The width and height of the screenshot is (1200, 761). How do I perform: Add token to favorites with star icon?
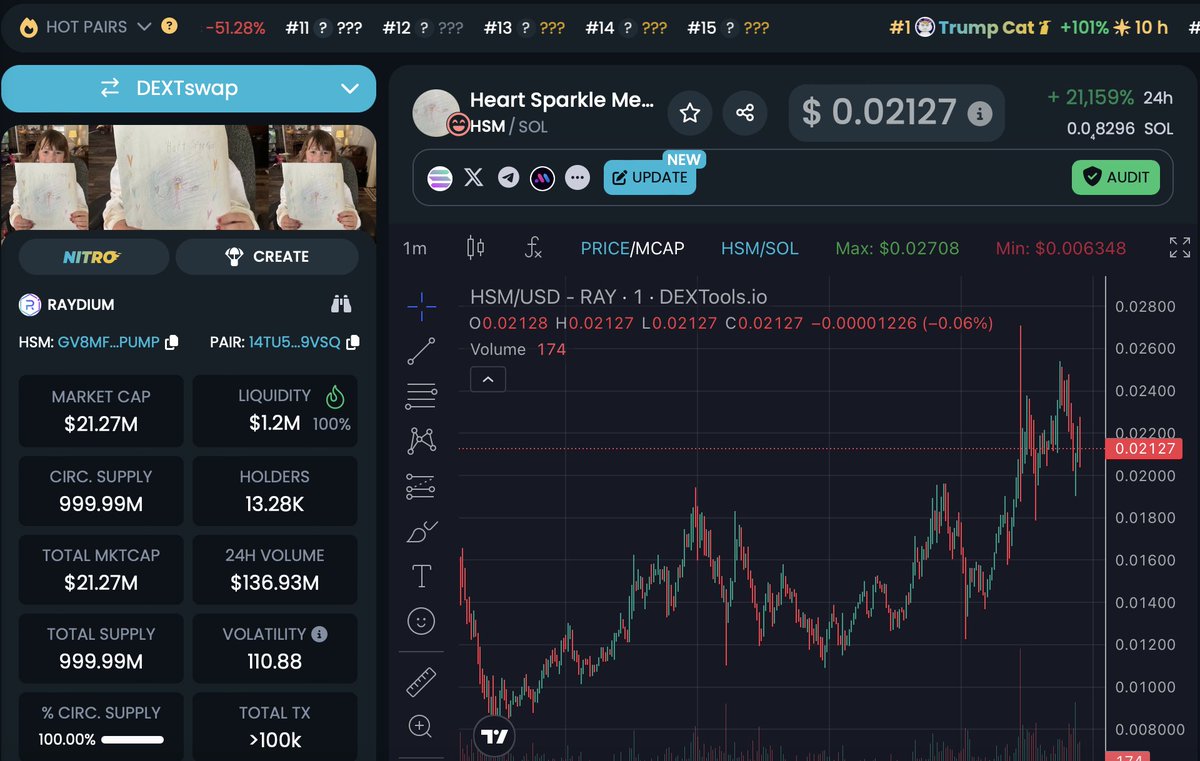pos(690,113)
